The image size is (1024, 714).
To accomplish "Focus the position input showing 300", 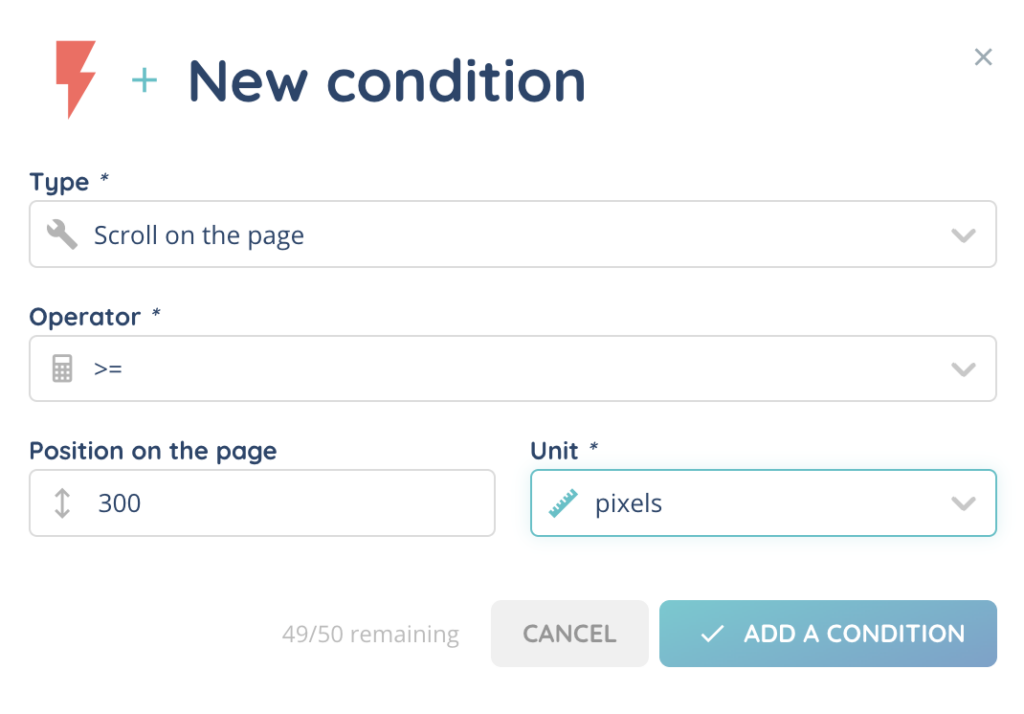I will (x=280, y=503).
